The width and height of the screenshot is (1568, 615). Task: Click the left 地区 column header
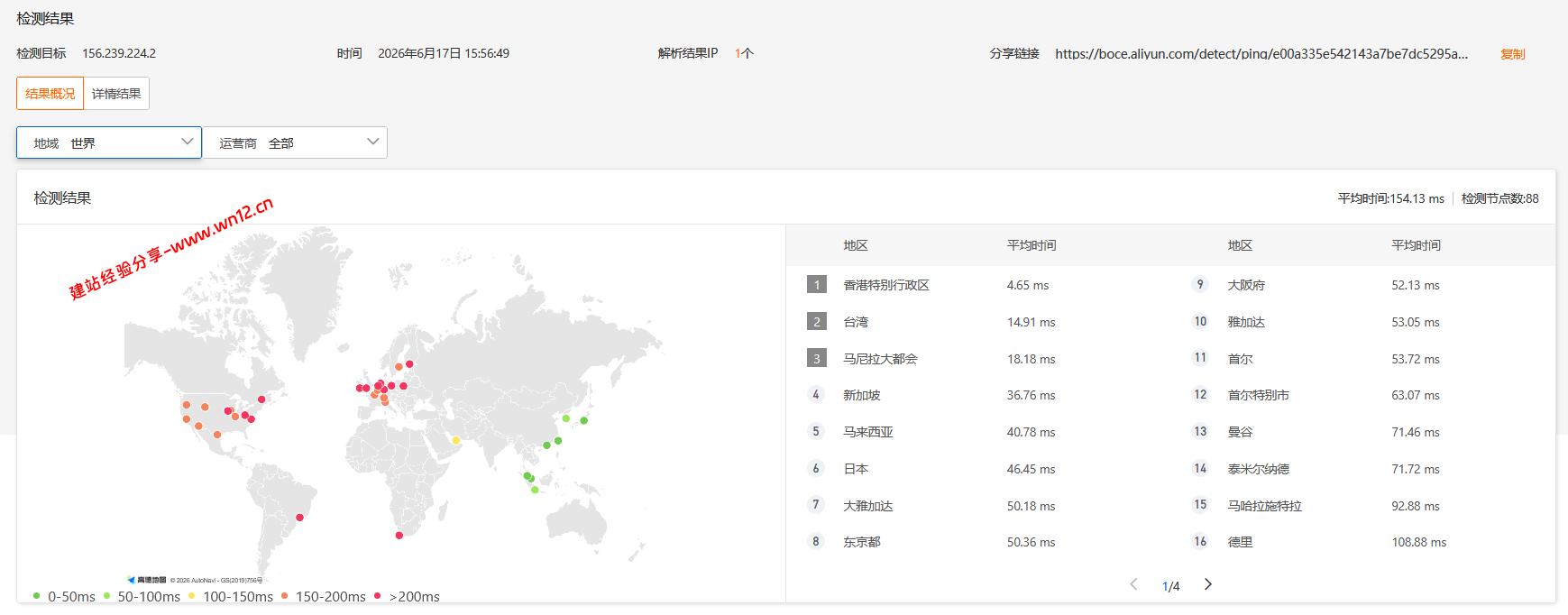[x=856, y=245]
